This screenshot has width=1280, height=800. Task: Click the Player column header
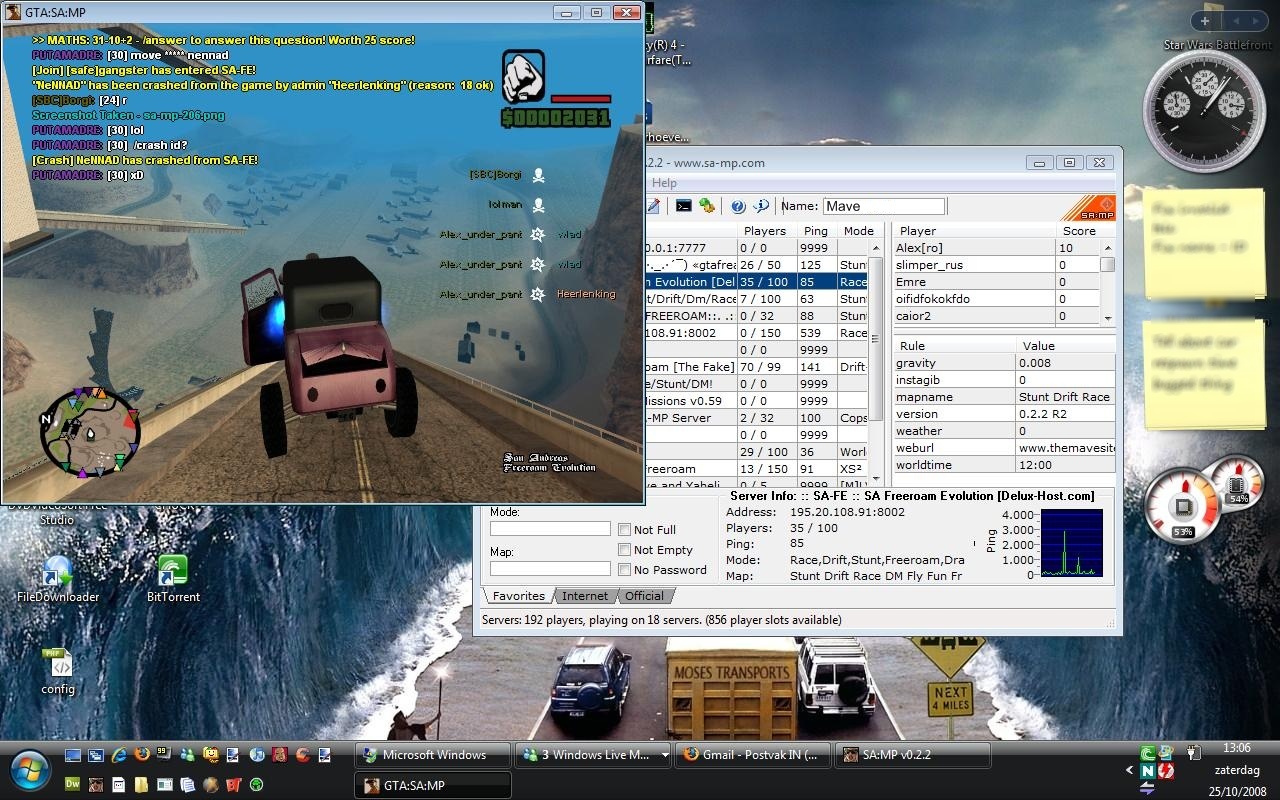(x=974, y=231)
